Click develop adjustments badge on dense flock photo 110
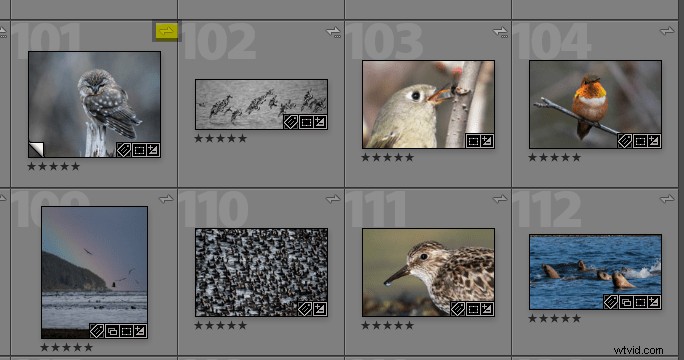 click(320, 309)
